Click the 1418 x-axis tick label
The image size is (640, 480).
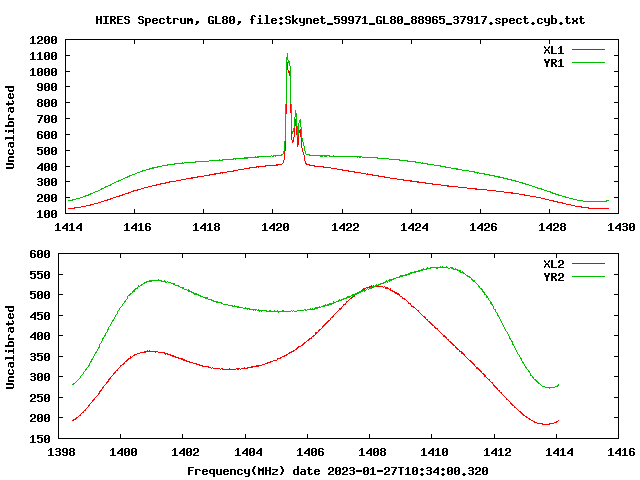(x=206, y=227)
